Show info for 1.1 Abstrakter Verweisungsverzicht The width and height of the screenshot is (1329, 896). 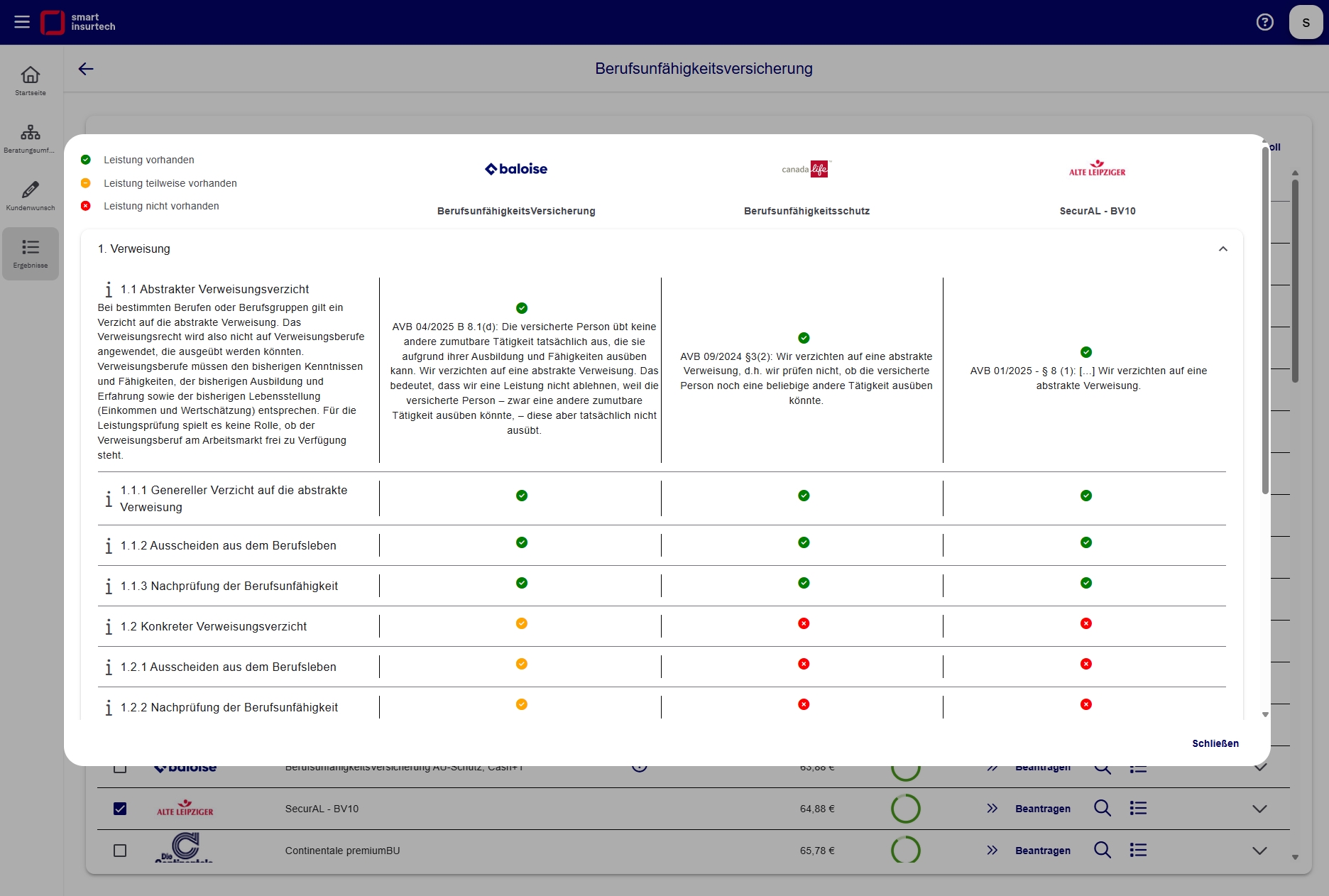click(109, 290)
